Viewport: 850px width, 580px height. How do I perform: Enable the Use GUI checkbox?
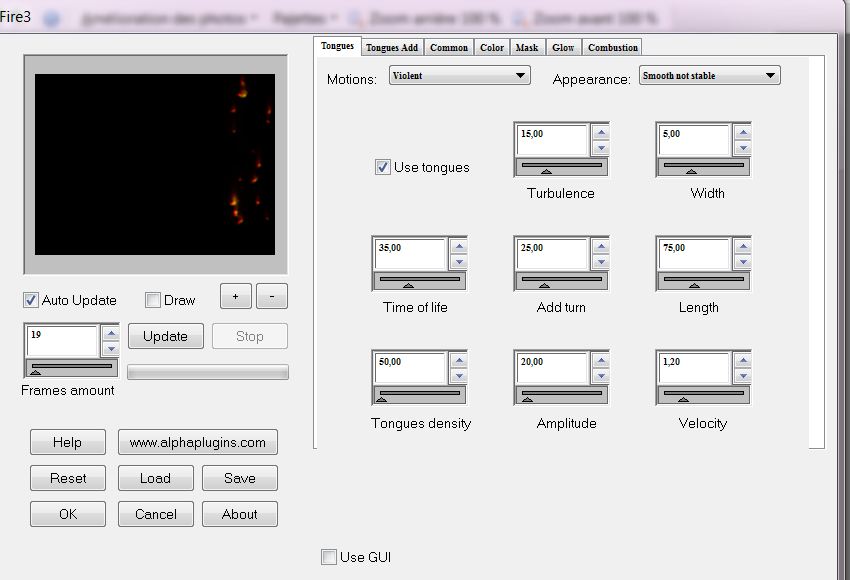pos(329,557)
